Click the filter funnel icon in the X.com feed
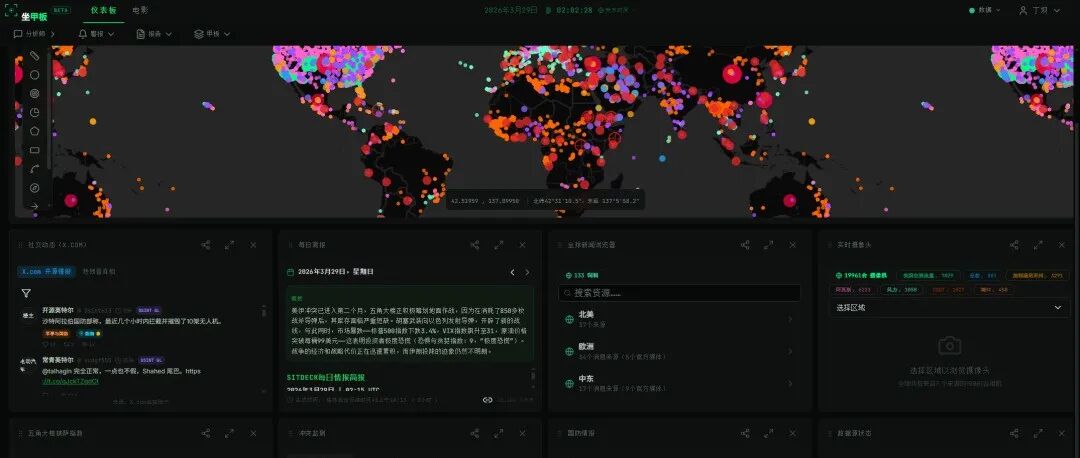 (25, 293)
